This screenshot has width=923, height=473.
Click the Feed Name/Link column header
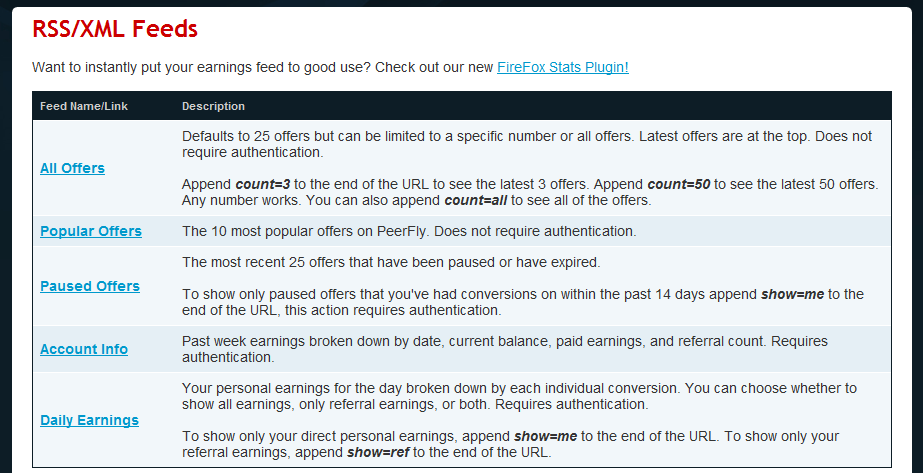click(x=84, y=106)
